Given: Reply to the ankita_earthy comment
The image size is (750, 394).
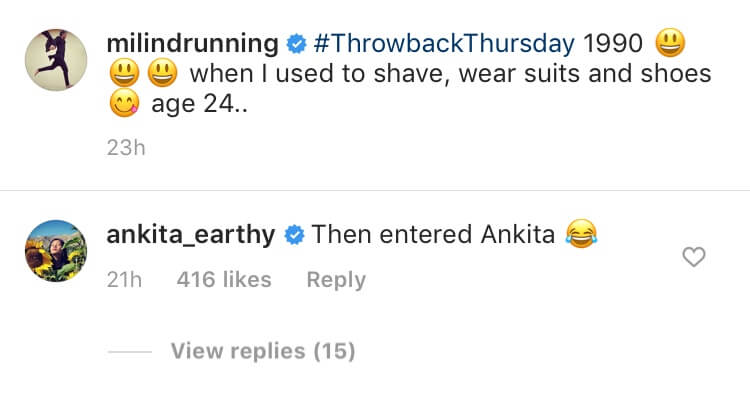Looking at the screenshot, I should pyautogui.click(x=336, y=280).
